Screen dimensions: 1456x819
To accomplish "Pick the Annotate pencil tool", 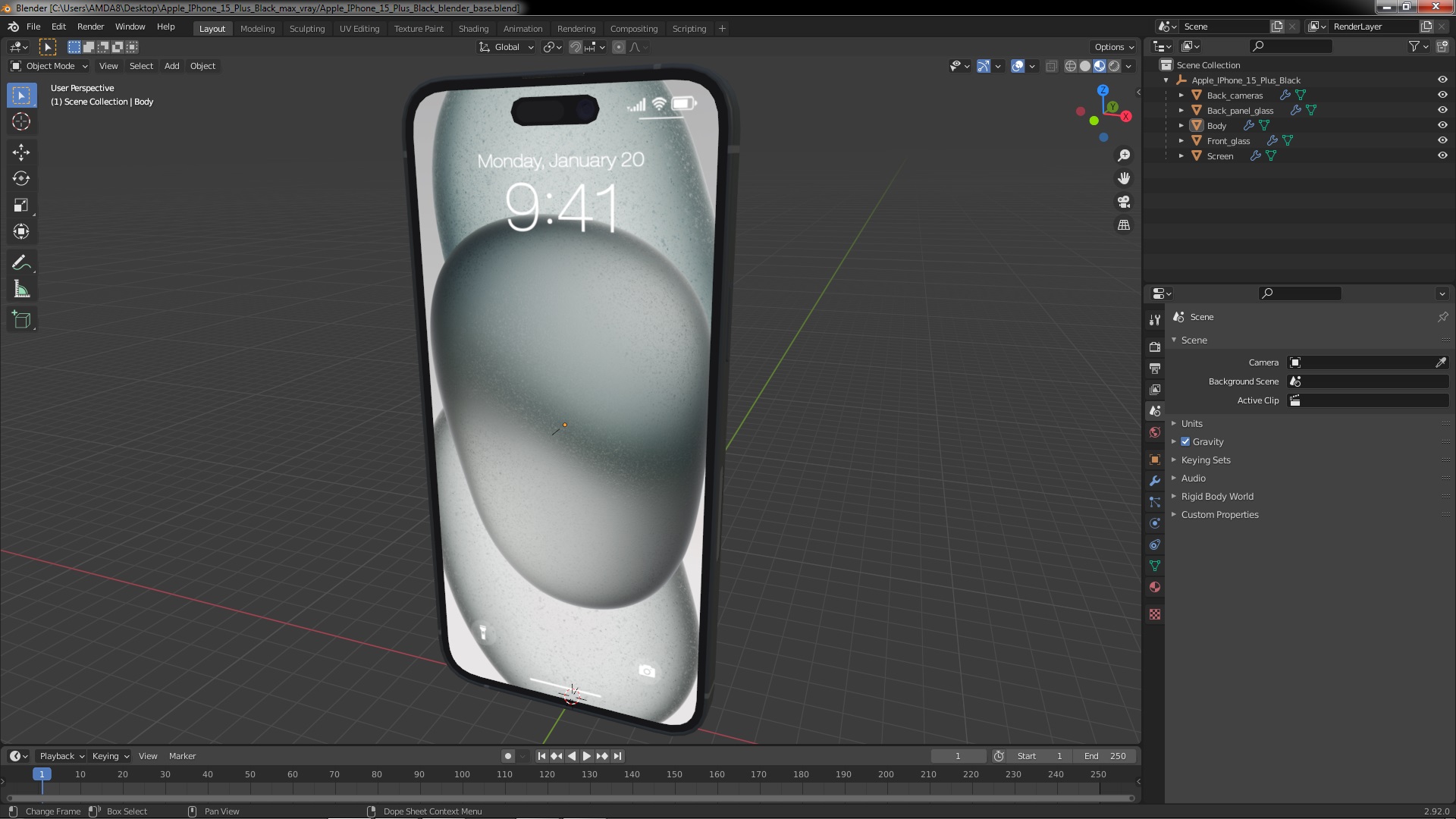I will tap(21, 262).
